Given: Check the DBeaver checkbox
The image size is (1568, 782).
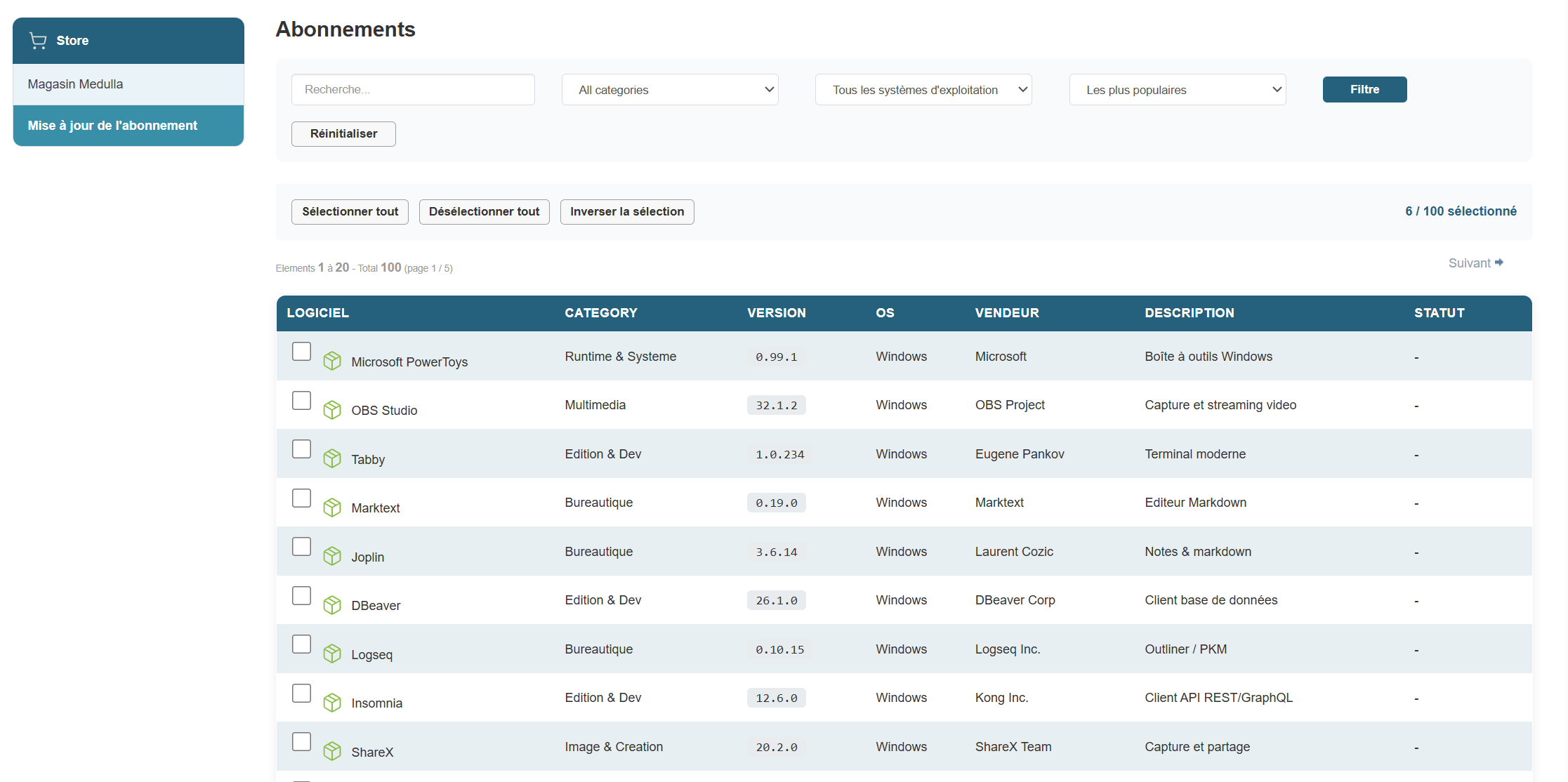Looking at the screenshot, I should [301, 595].
